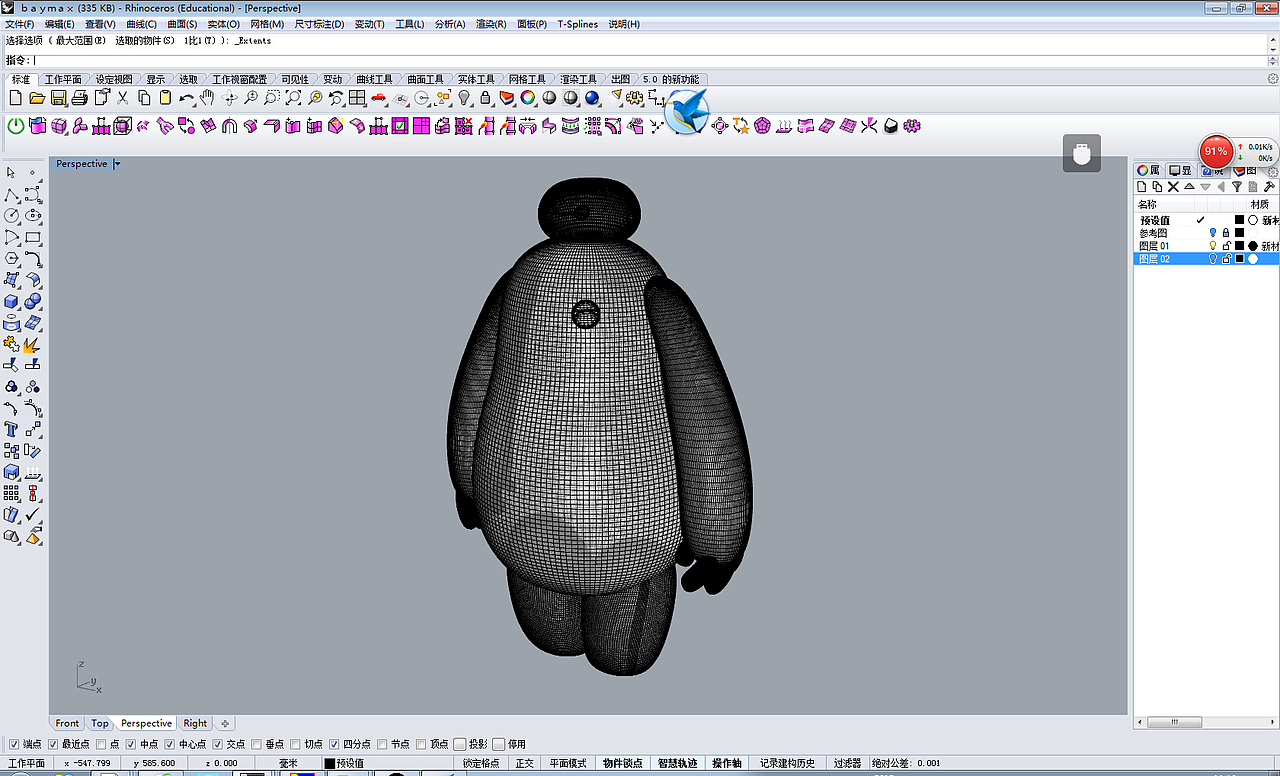Switch to the Right viewport tab
Image resolution: width=1280 pixels, height=776 pixels.
click(195, 723)
